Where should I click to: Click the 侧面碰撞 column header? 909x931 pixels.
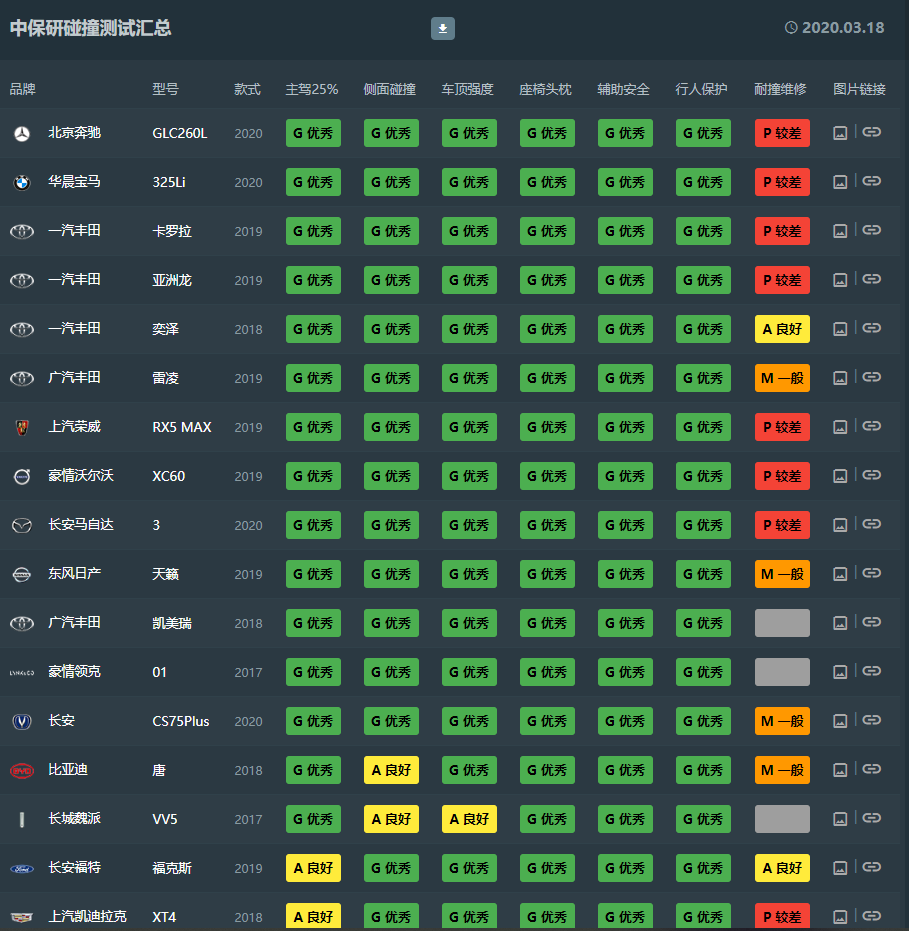(x=389, y=89)
